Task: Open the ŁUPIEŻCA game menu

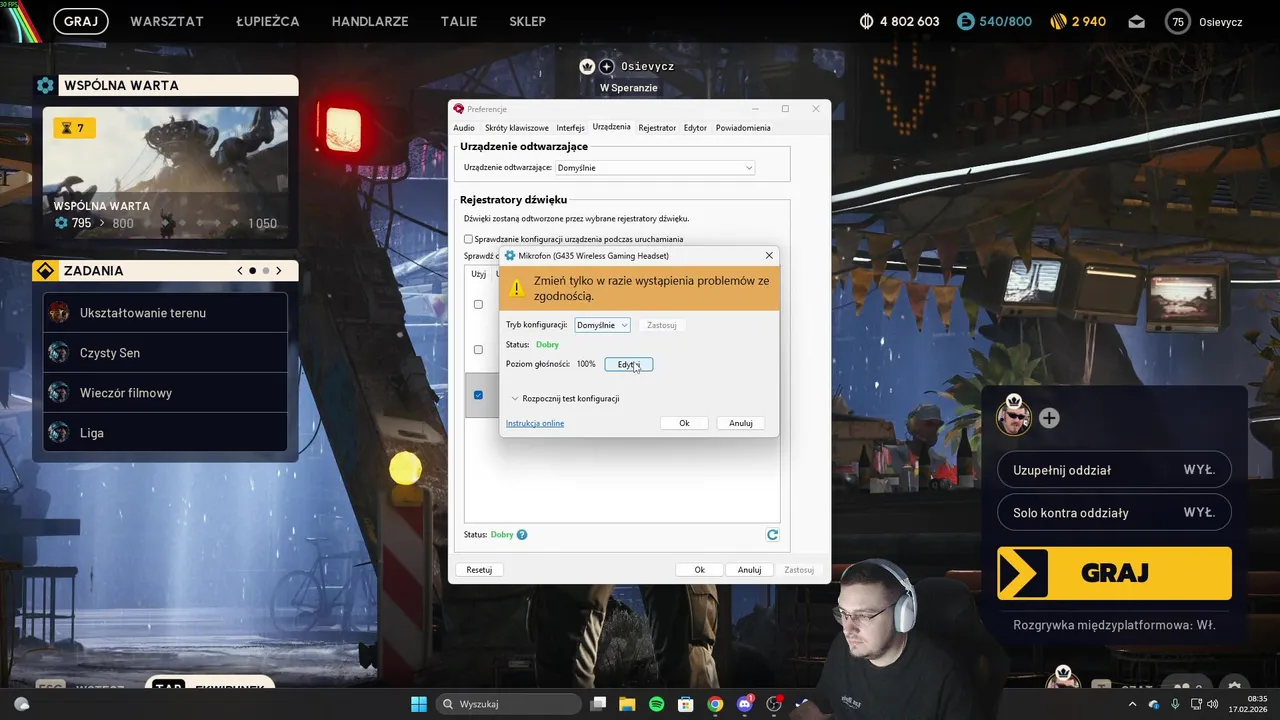Action: [x=268, y=21]
